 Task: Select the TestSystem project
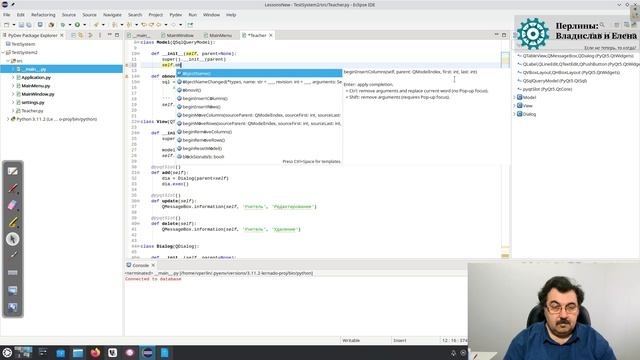tap(23, 44)
